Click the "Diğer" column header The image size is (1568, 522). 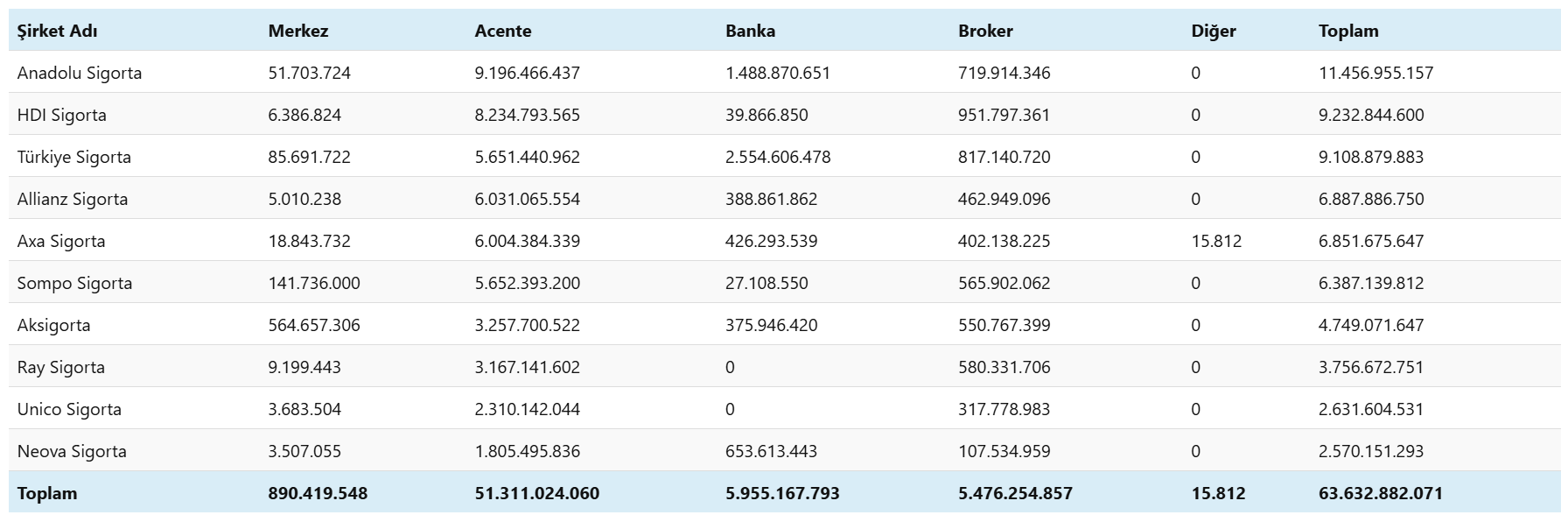(1214, 31)
